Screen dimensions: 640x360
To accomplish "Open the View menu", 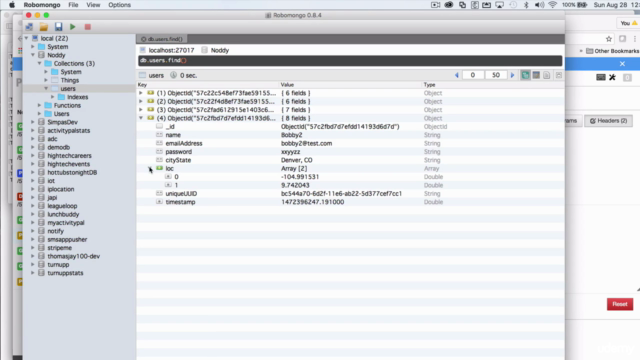I will pos(93,5).
